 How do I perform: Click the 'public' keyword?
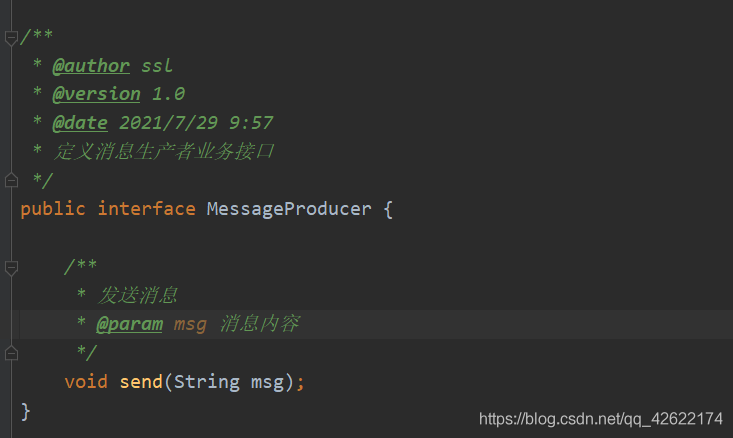(52, 209)
